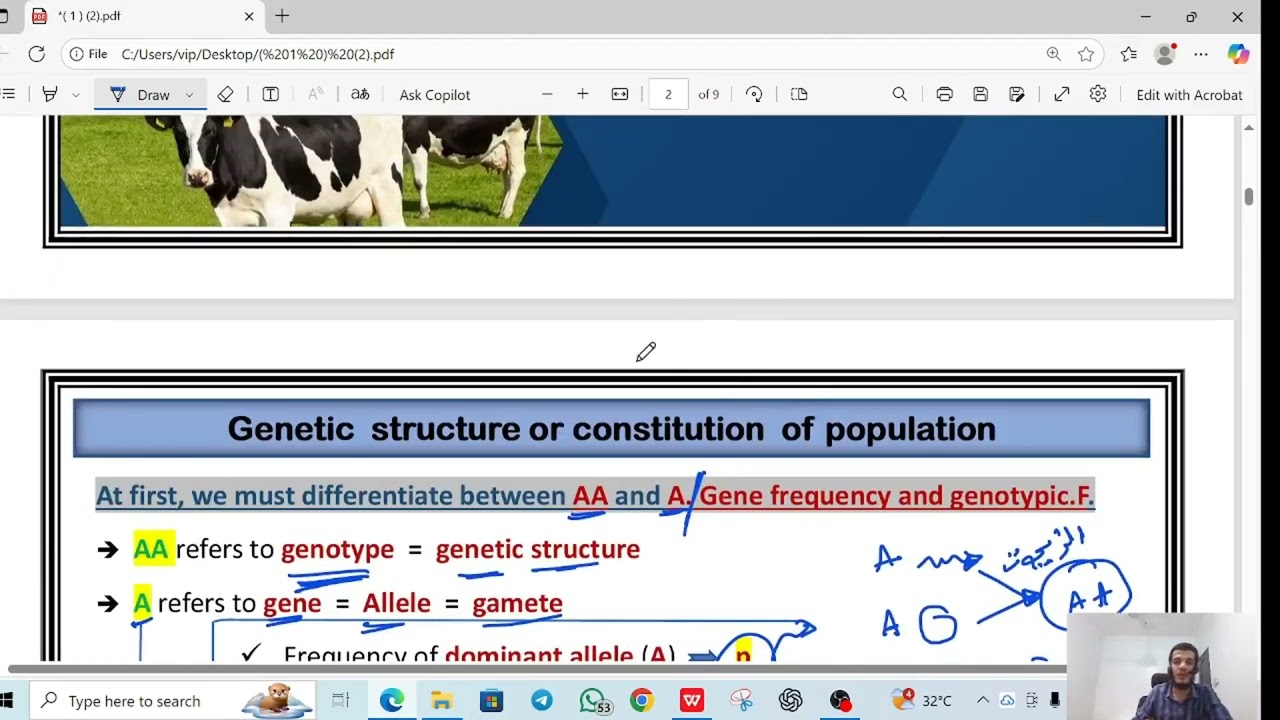Click the highlighted 'AA' text
Viewport: 1280px width, 720px height.
[154, 549]
